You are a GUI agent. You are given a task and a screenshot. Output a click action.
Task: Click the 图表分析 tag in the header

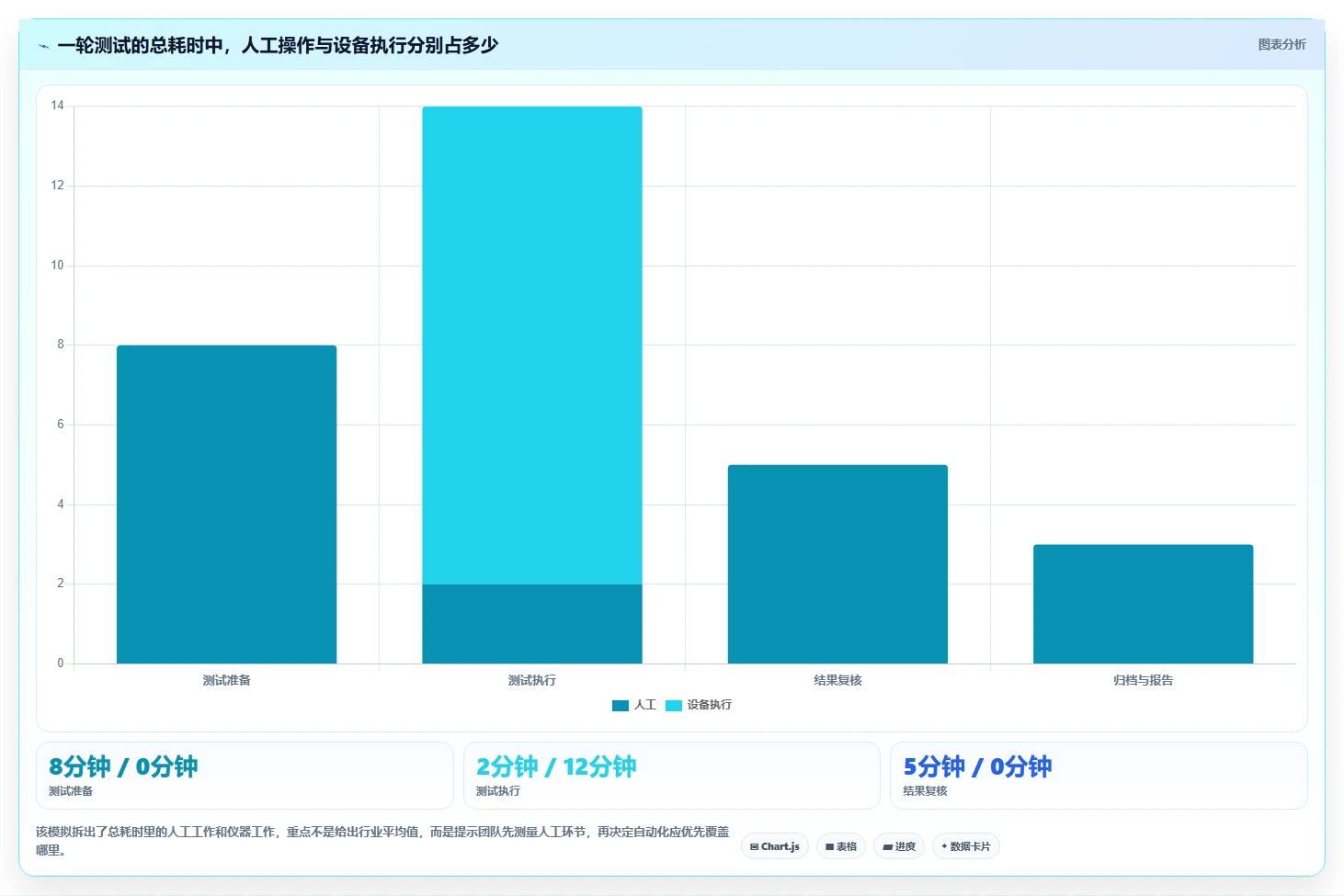pyautogui.click(x=1281, y=44)
